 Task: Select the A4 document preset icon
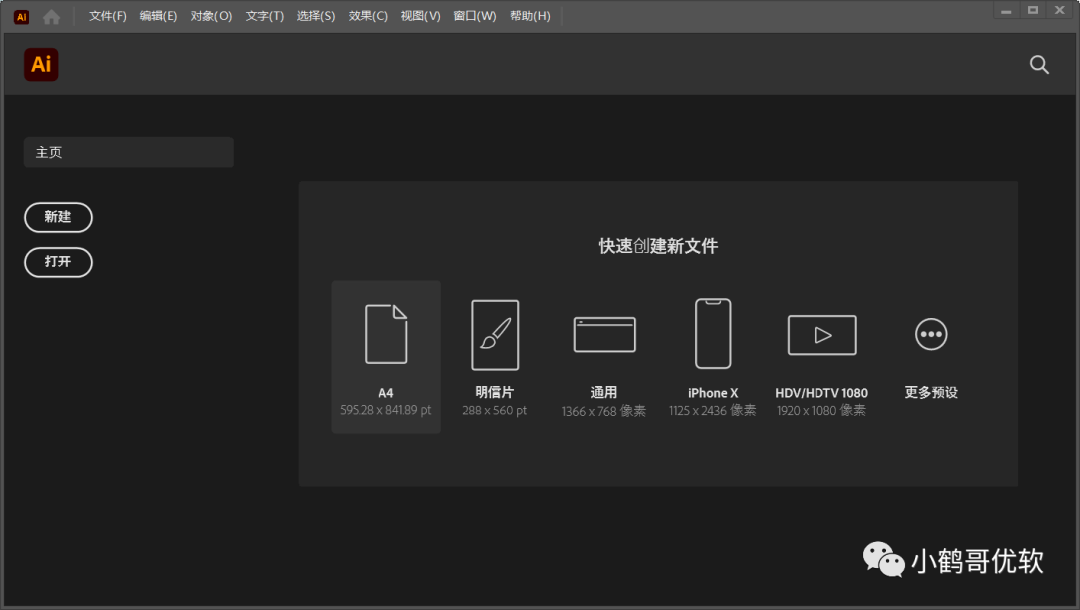(386, 332)
